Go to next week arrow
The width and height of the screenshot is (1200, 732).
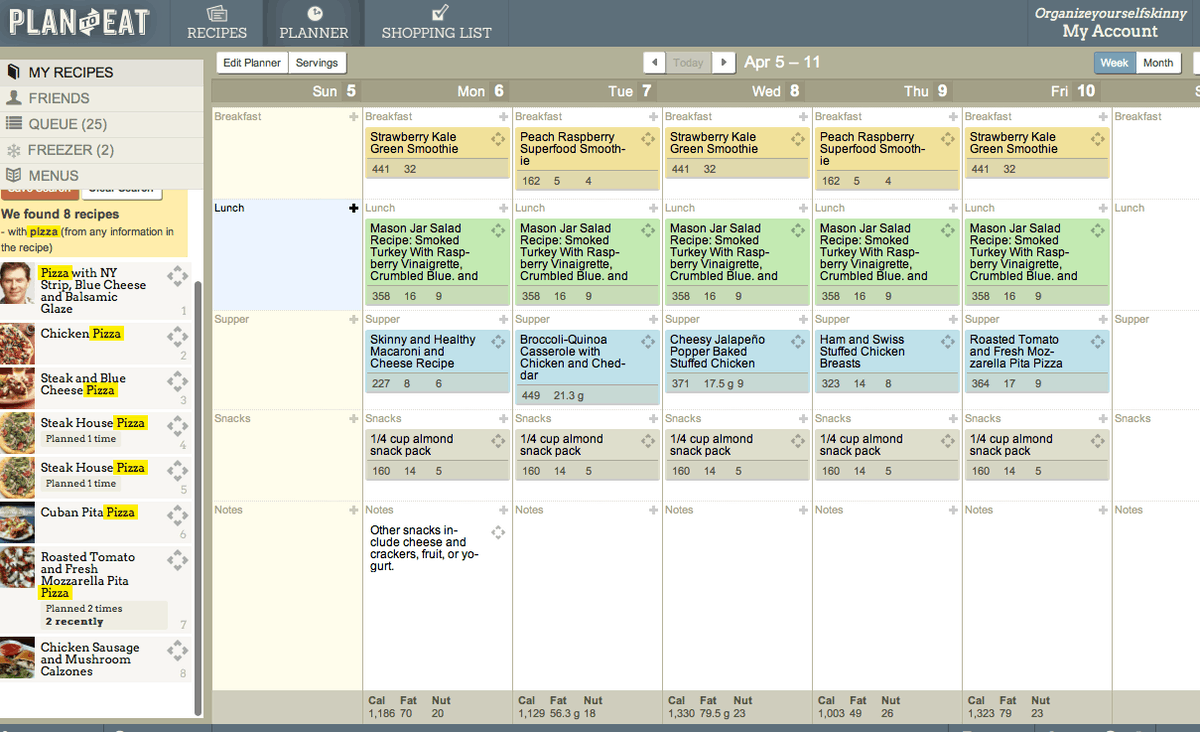724,62
